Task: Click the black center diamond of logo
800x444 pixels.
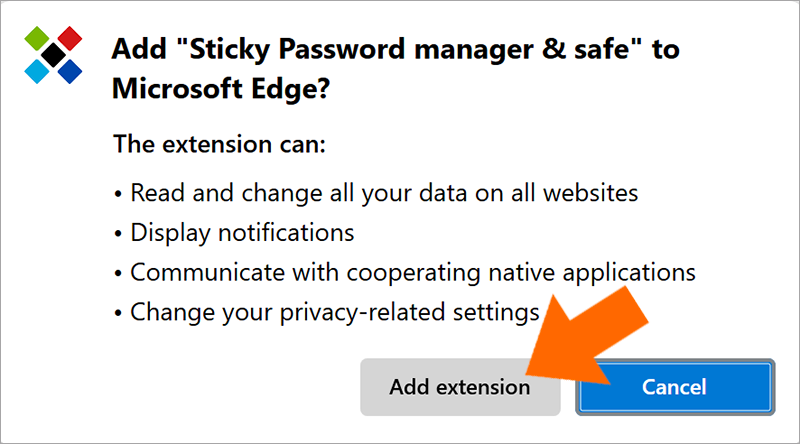Action: pyautogui.click(x=53, y=55)
